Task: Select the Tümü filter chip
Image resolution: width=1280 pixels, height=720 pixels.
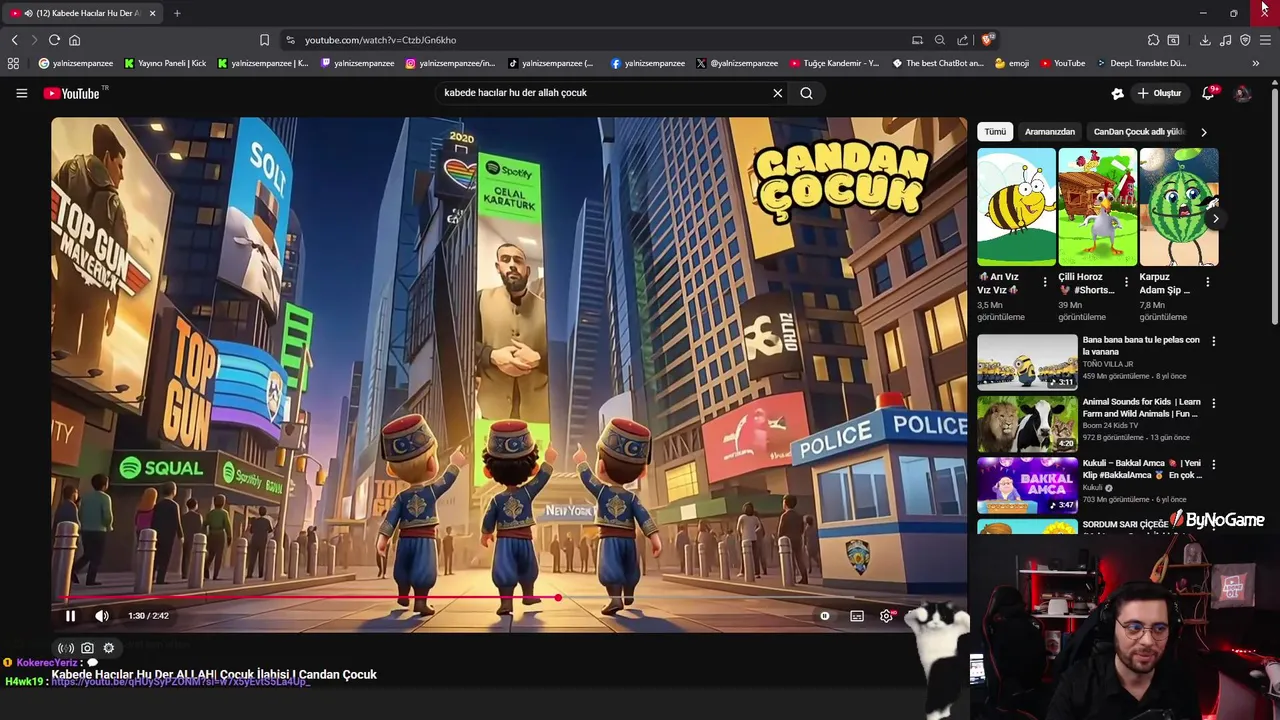Action: point(995,132)
